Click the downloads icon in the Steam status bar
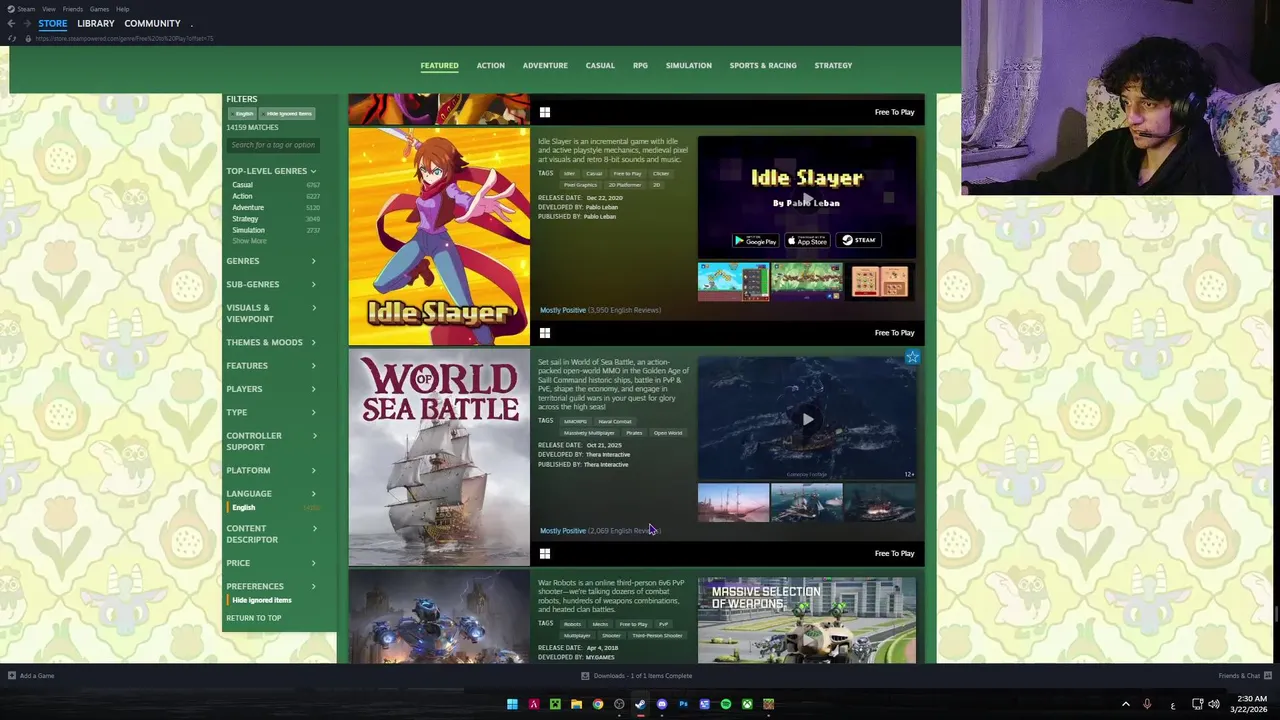 [585, 676]
